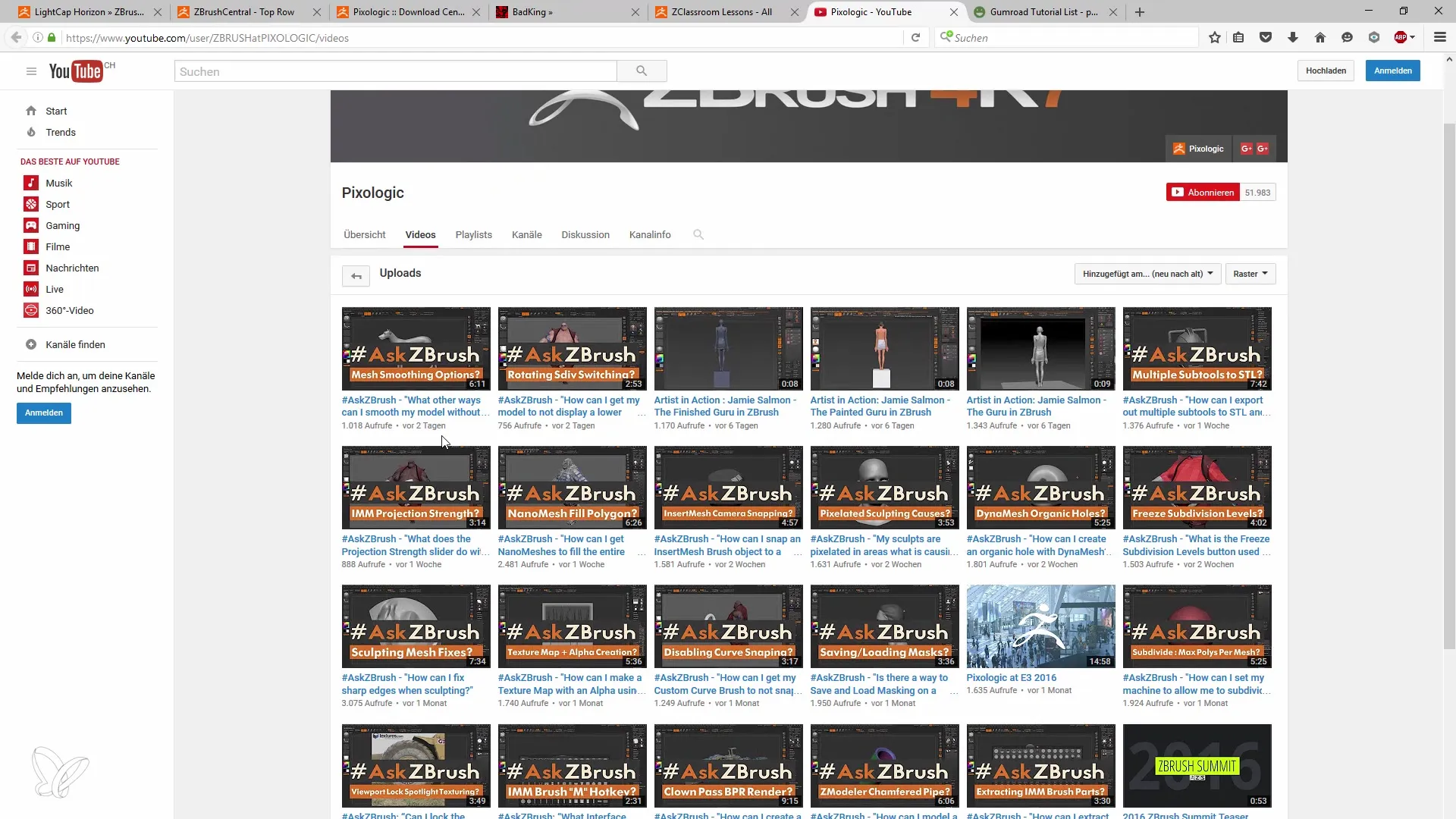
Task: Select the Videos tab on Pixologic channel
Action: coord(420,234)
